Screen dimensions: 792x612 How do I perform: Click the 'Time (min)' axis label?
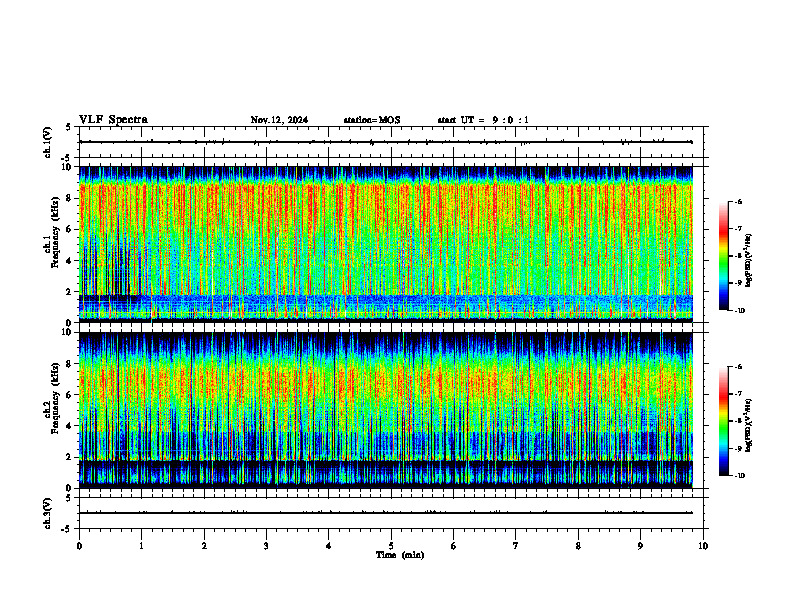tap(400, 555)
